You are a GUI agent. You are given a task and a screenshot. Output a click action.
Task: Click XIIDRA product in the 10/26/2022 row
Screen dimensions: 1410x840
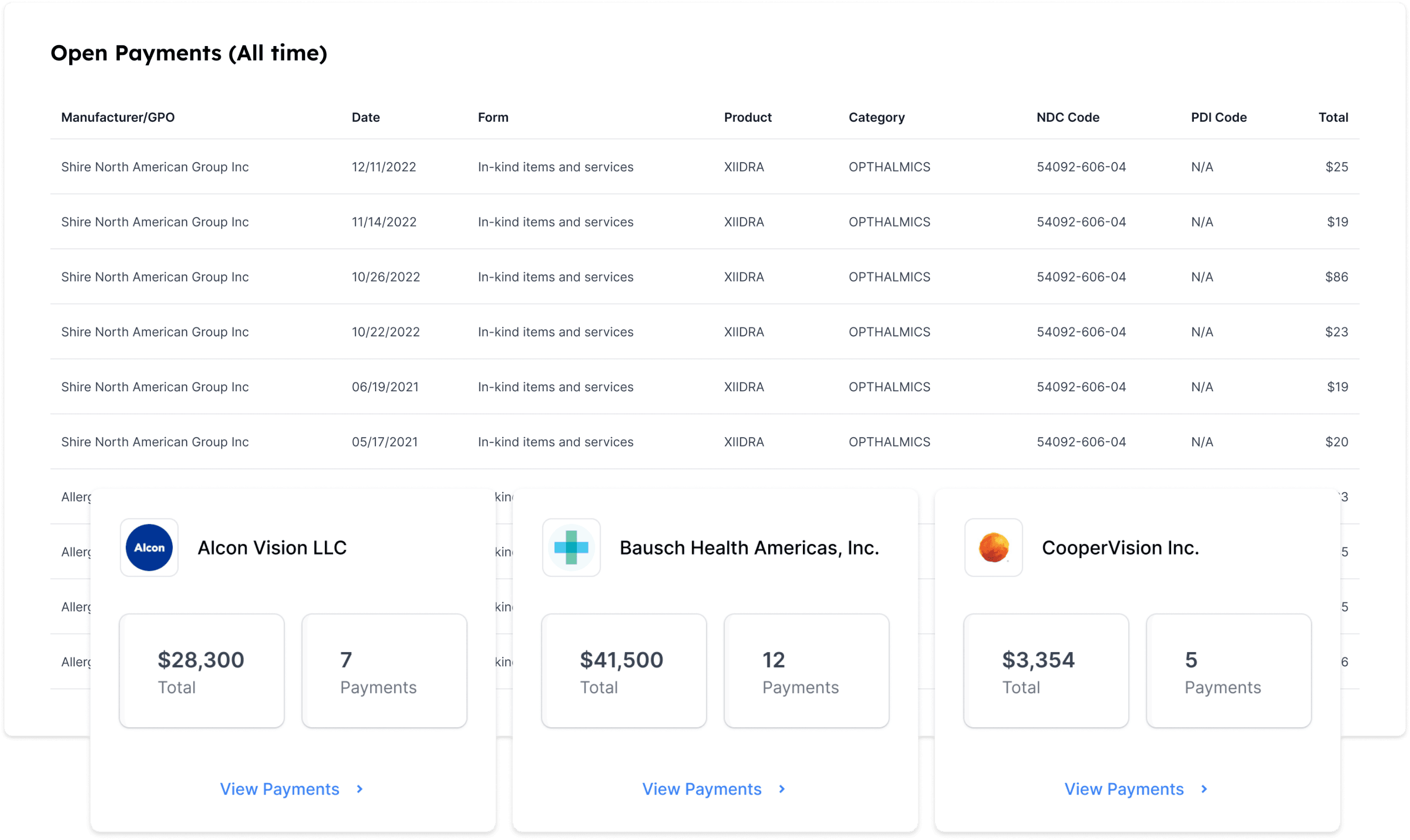click(744, 276)
